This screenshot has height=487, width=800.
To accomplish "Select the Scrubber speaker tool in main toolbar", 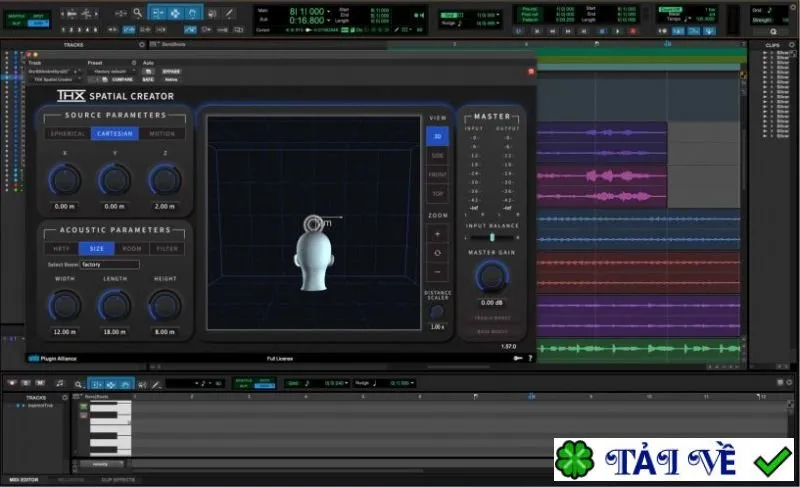I will tap(212, 14).
